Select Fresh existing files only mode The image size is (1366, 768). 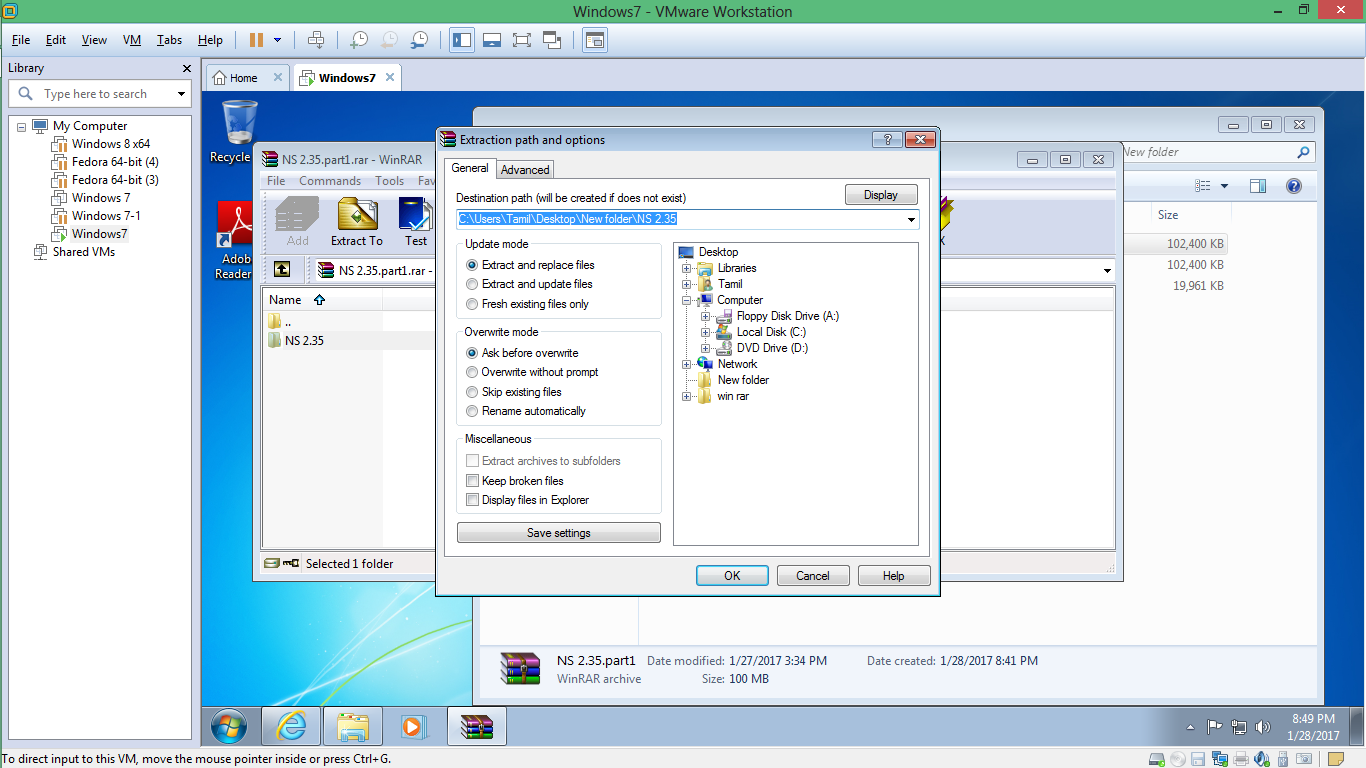point(471,303)
